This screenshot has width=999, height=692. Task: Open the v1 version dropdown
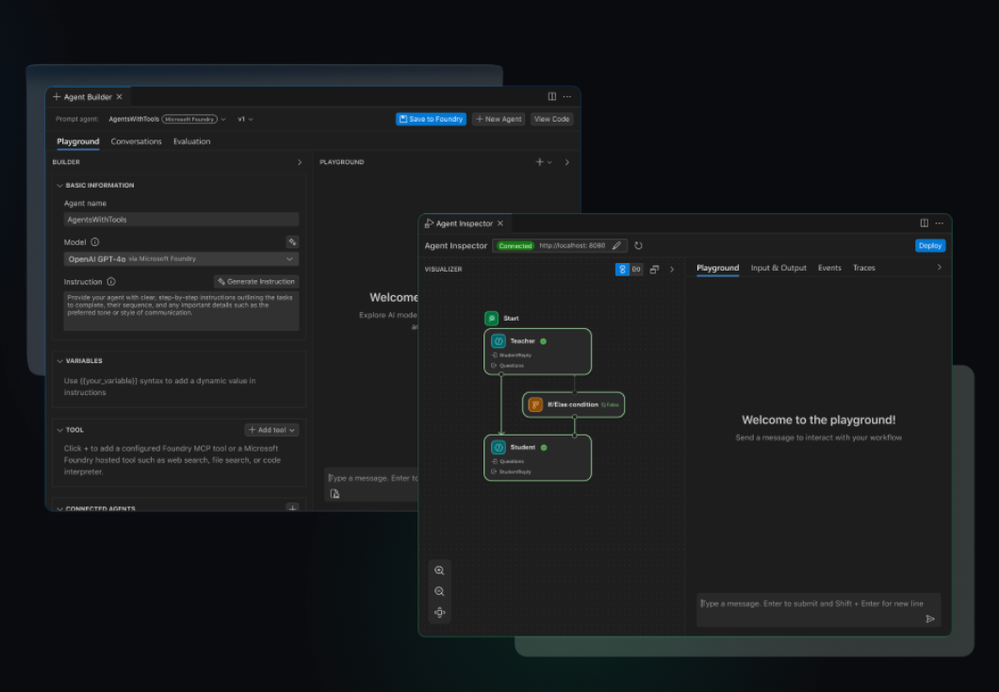coord(245,119)
